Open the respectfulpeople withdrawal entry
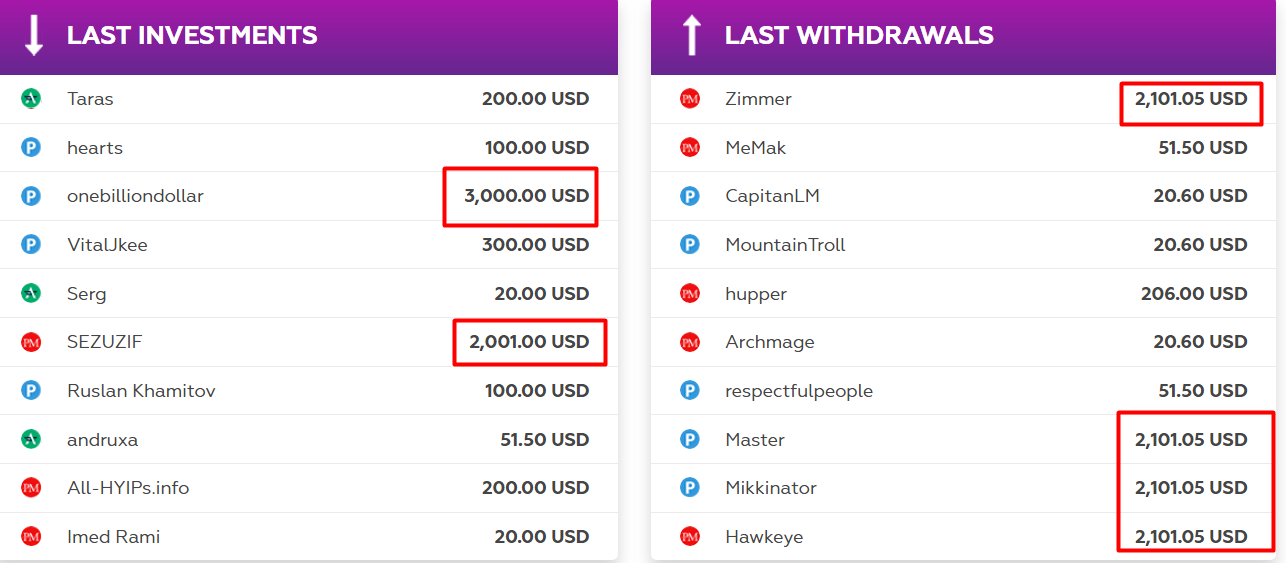Viewport: 1286px width, 563px height. (799, 391)
